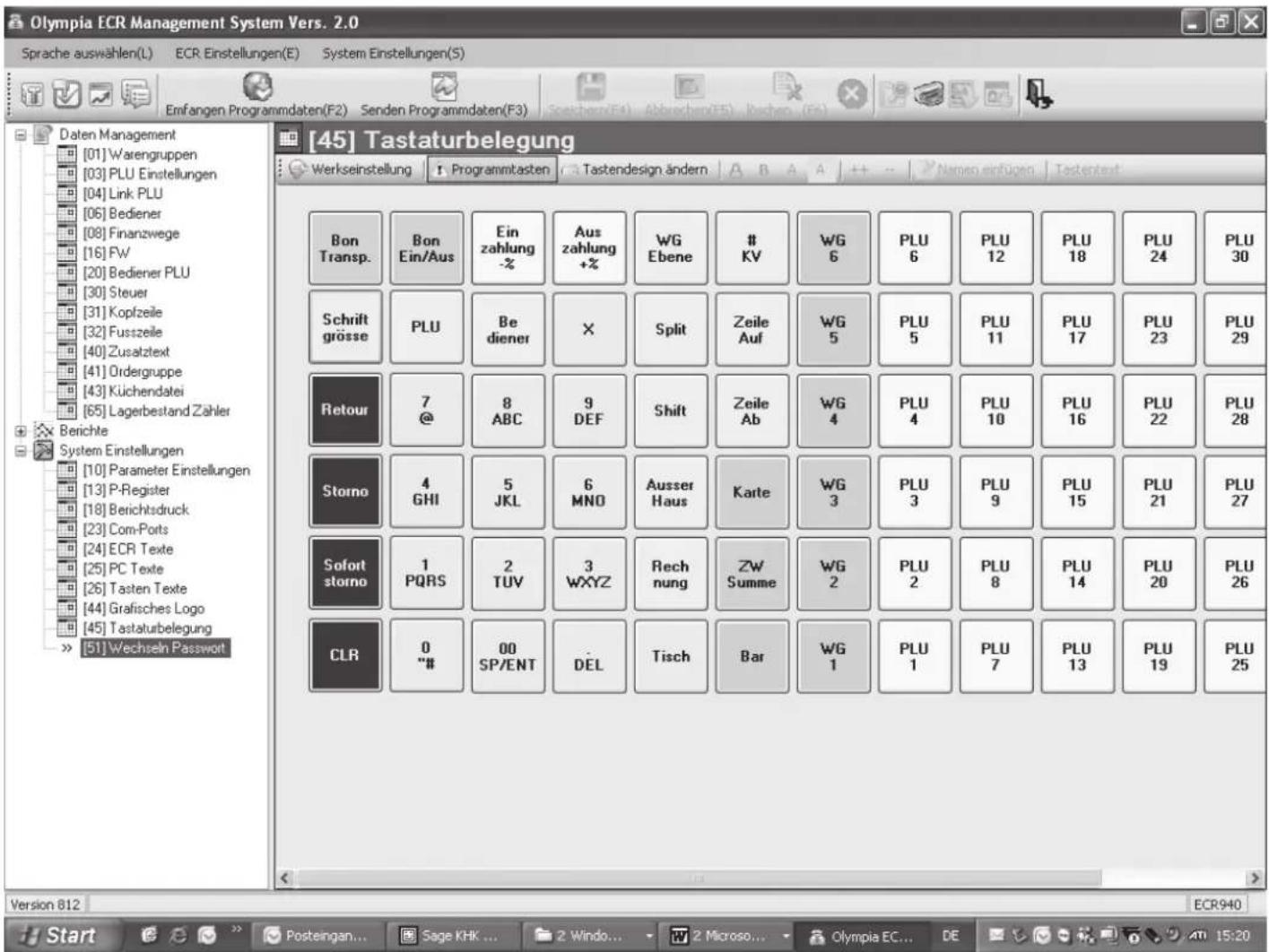Open dropdown arrow of the 2 Windo... taskbar group
Viewport: 1269px width, 952px height.
(x=649, y=936)
